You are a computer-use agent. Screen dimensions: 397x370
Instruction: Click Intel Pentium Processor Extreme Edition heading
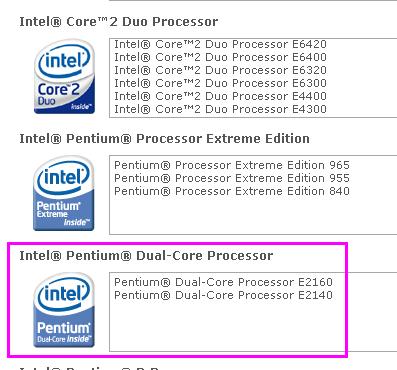pos(164,139)
